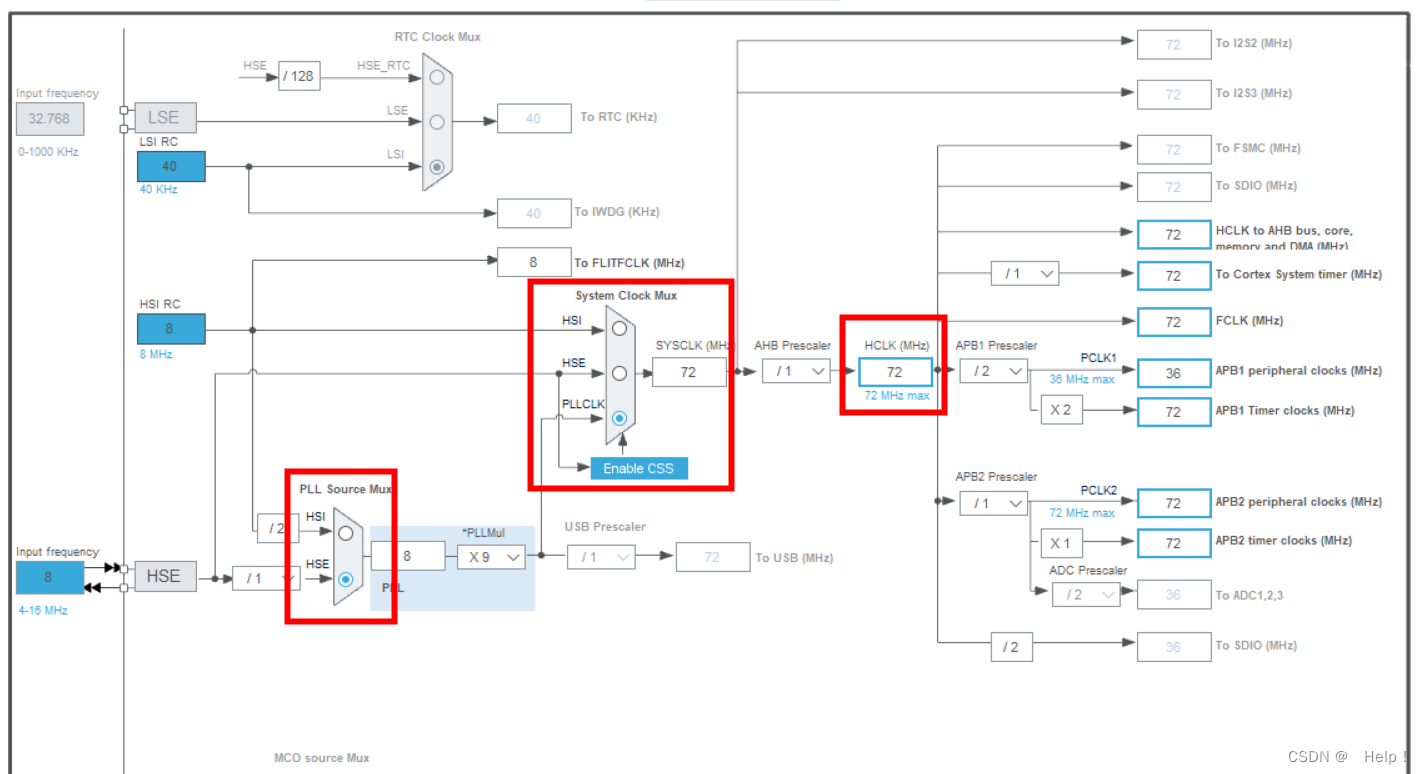Screen dimensions: 1421x774
Task: Click the HSE oscillator block
Action: click(x=164, y=576)
